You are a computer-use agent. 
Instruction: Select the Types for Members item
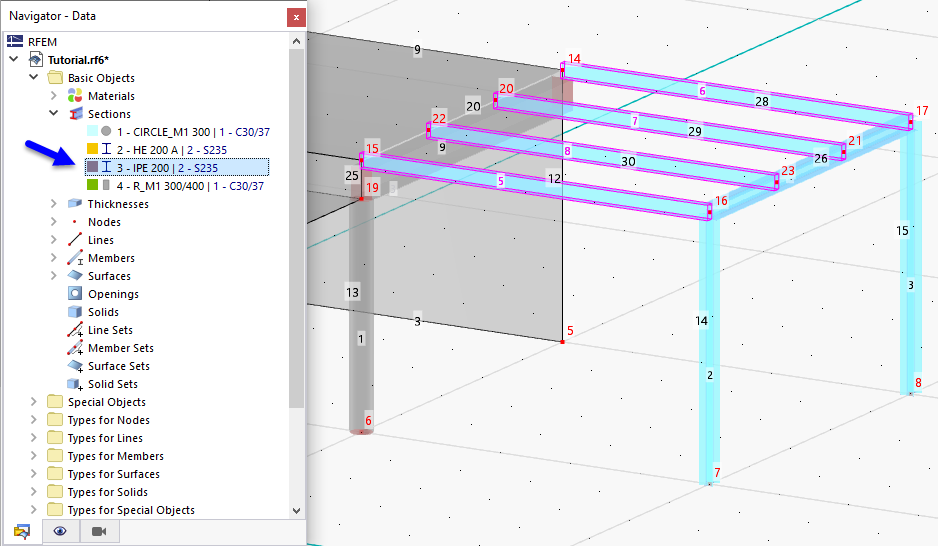(x=115, y=456)
